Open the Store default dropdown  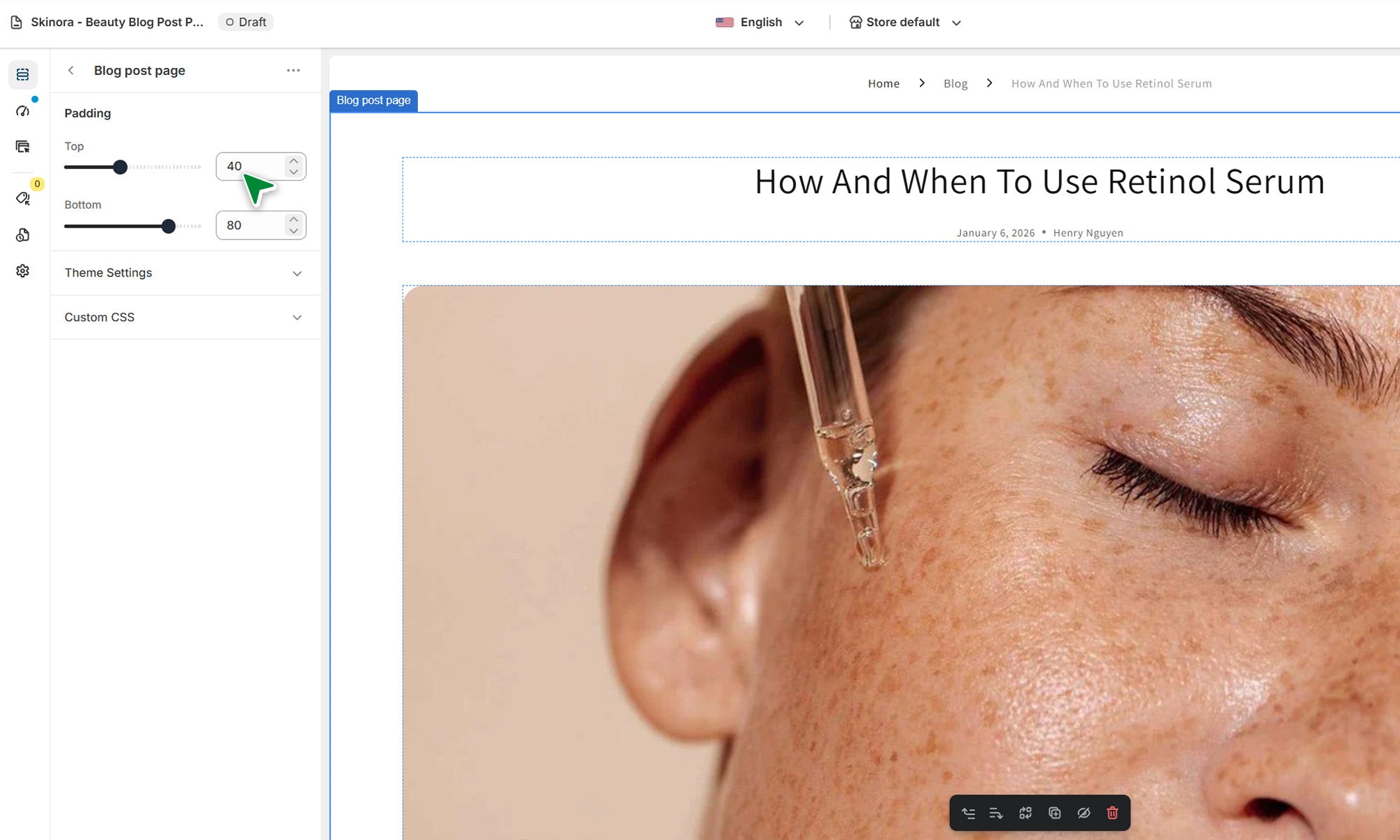point(904,22)
